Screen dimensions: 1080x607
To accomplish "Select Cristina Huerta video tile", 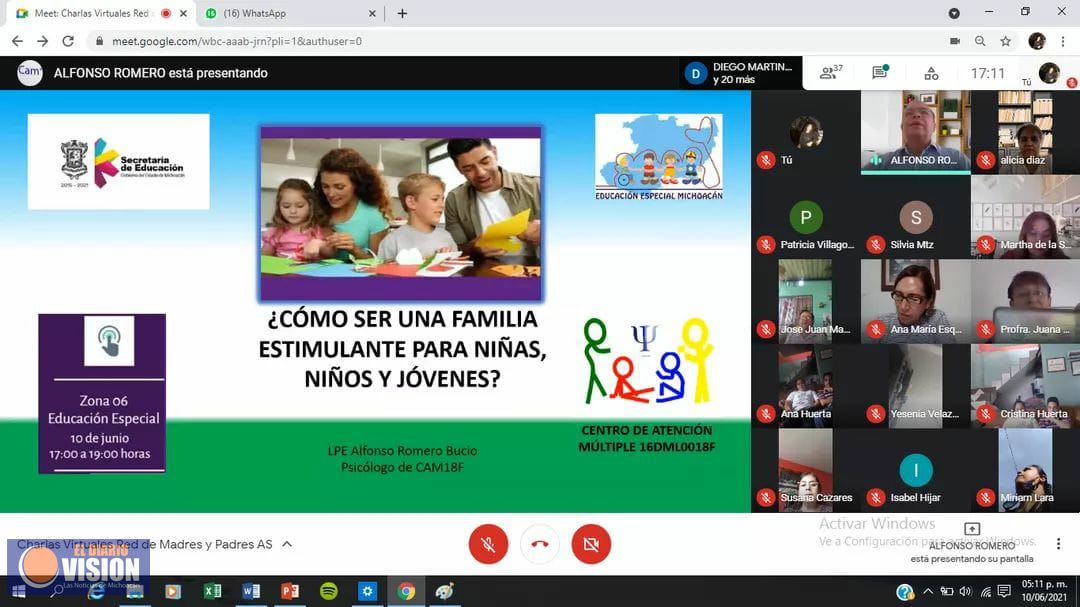I will 1026,387.
